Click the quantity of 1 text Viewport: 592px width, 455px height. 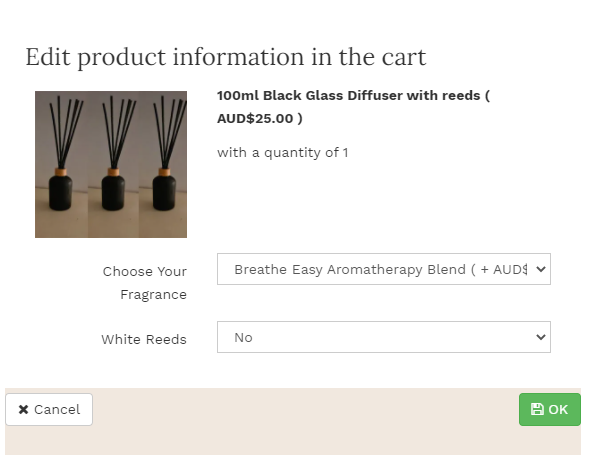click(x=282, y=153)
